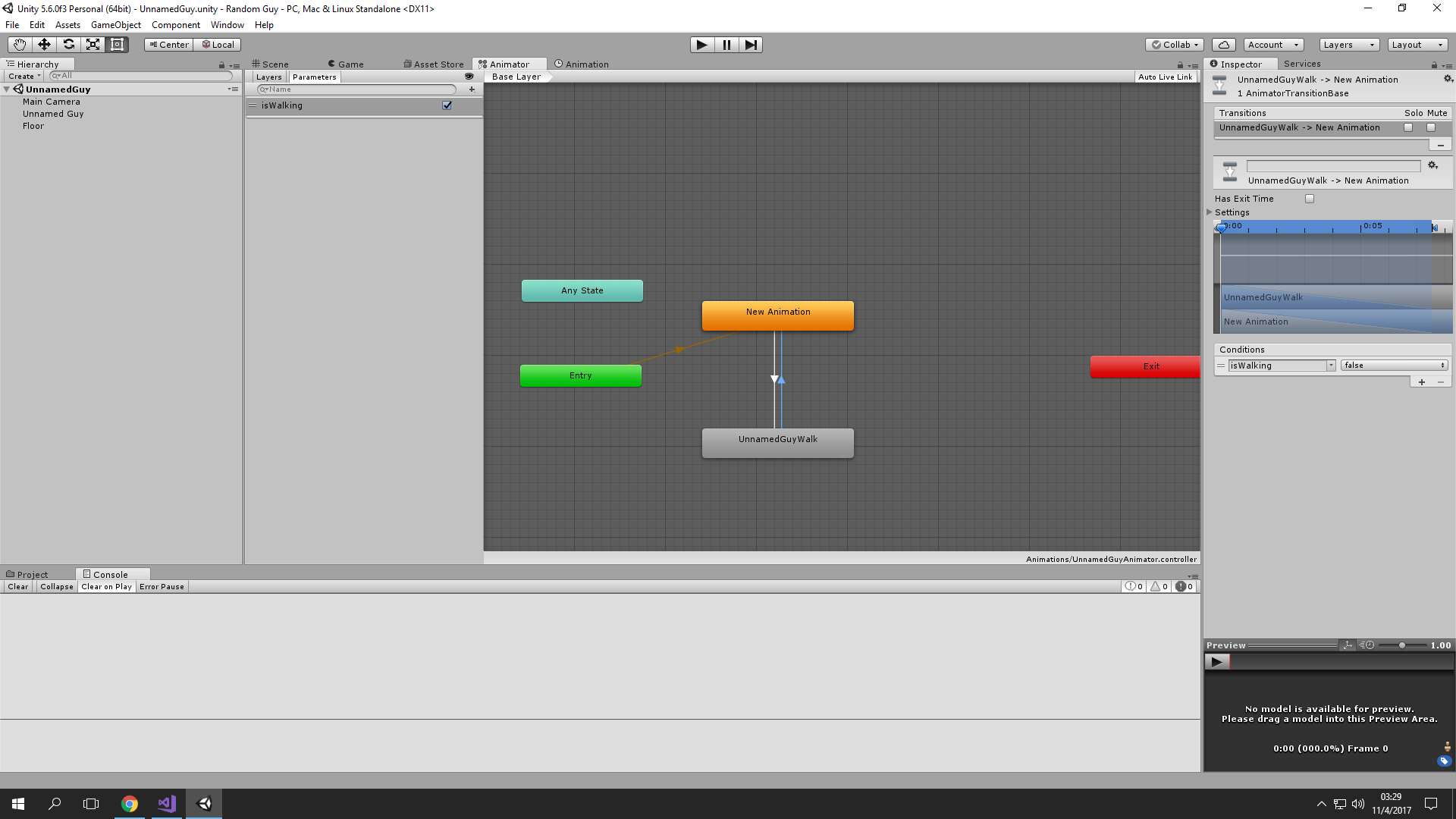Start Play mode
Screen dimensions: 1456x819
tap(702, 45)
